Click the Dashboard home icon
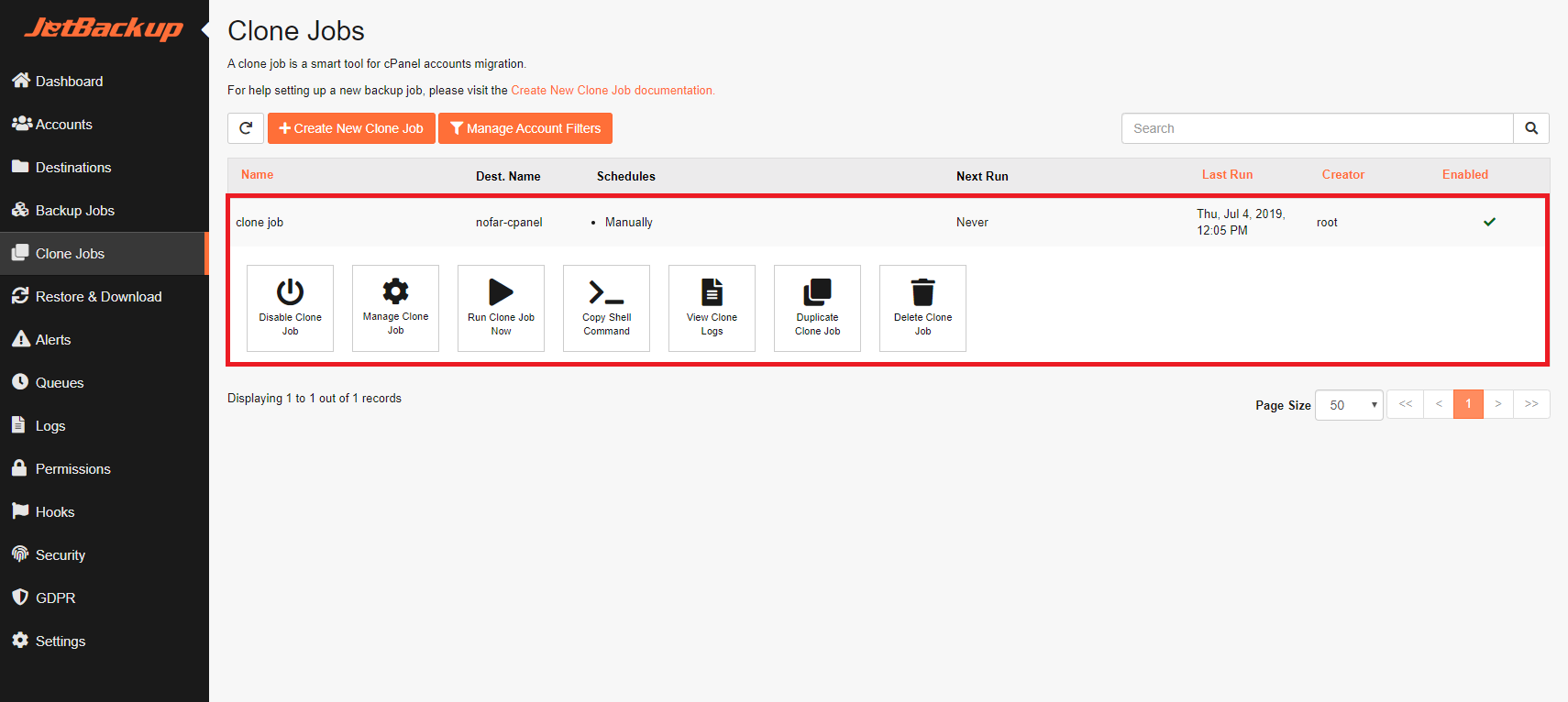1568x702 pixels. click(21, 80)
